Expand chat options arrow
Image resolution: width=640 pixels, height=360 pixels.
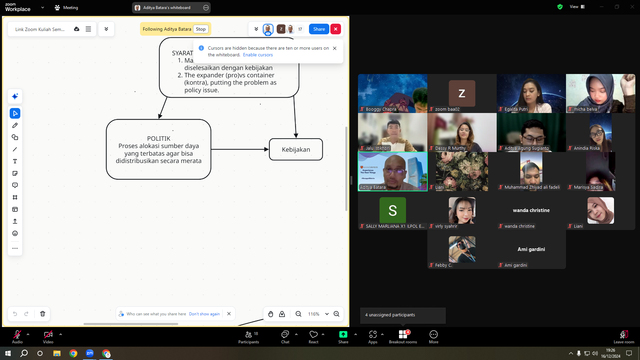click(x=296, y=334)
